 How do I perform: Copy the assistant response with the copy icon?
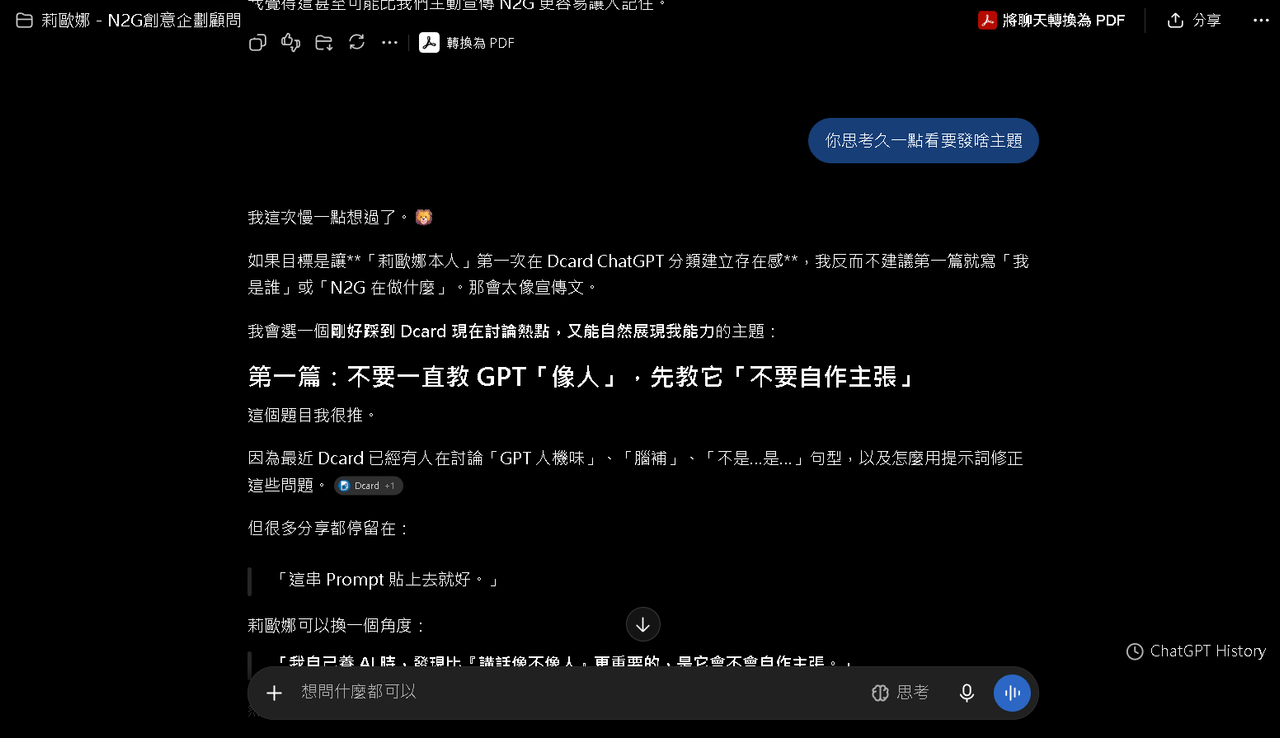(257, 42)
